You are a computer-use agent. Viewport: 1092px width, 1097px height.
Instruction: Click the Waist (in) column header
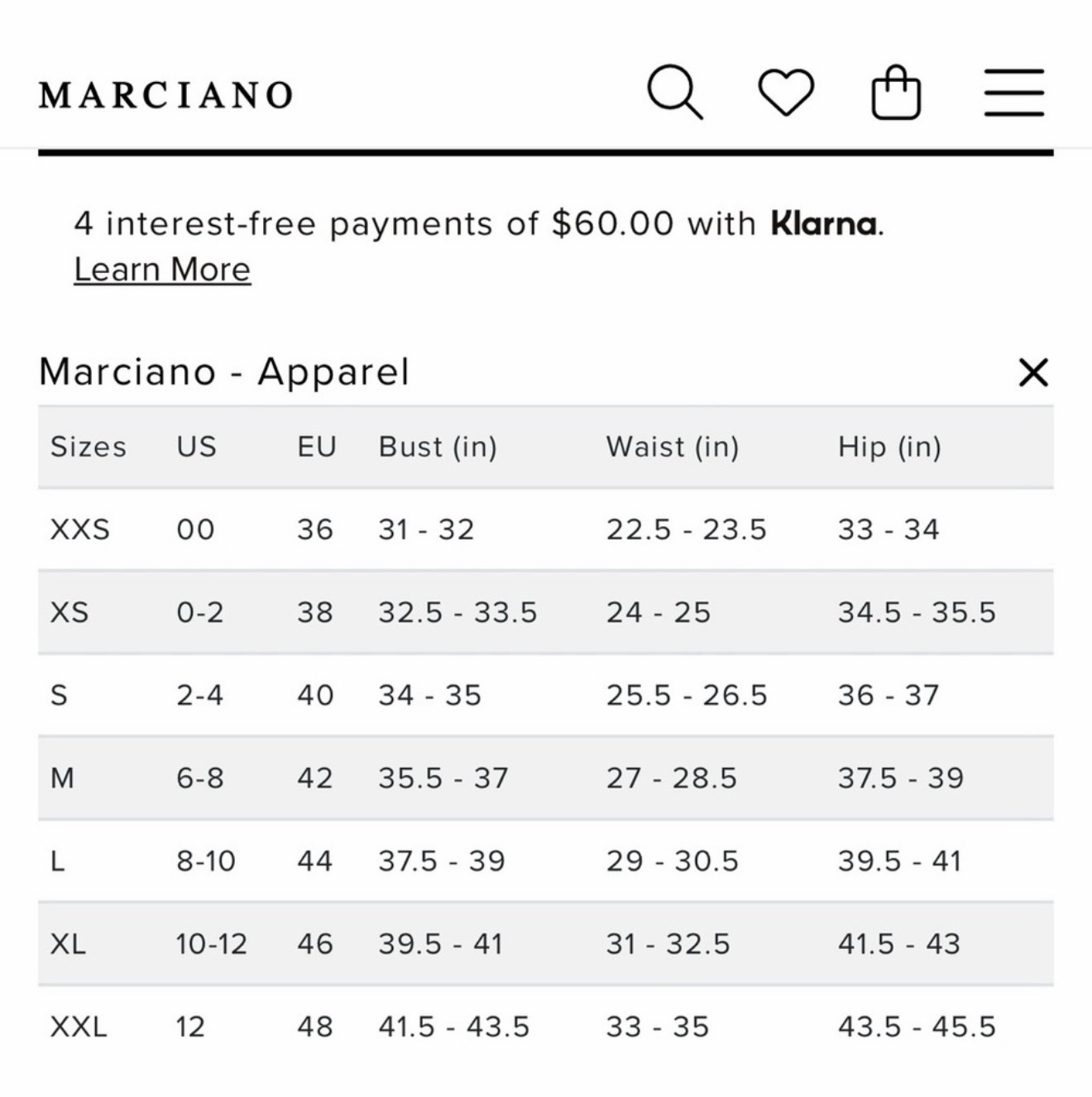tap(673, 447)
